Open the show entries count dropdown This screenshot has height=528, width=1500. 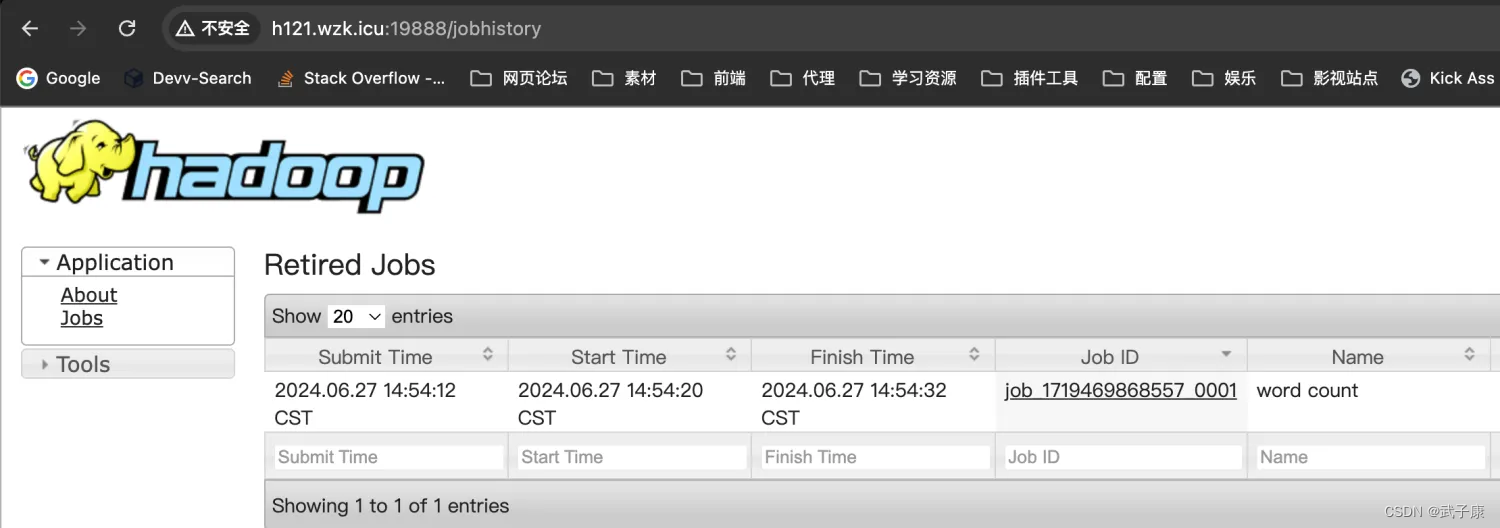coord(357,316)
